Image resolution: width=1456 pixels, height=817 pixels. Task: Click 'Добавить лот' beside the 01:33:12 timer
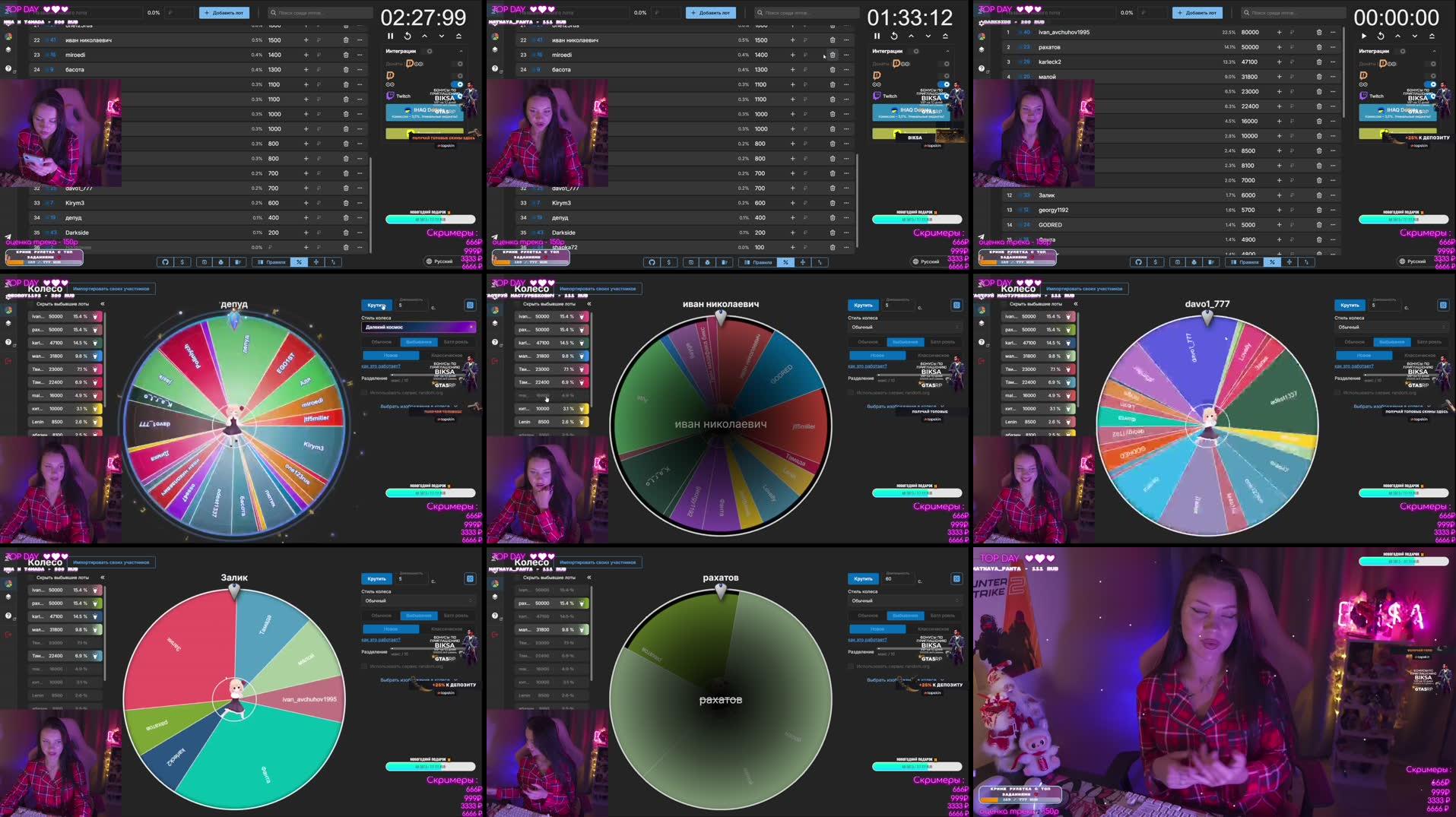711,13
